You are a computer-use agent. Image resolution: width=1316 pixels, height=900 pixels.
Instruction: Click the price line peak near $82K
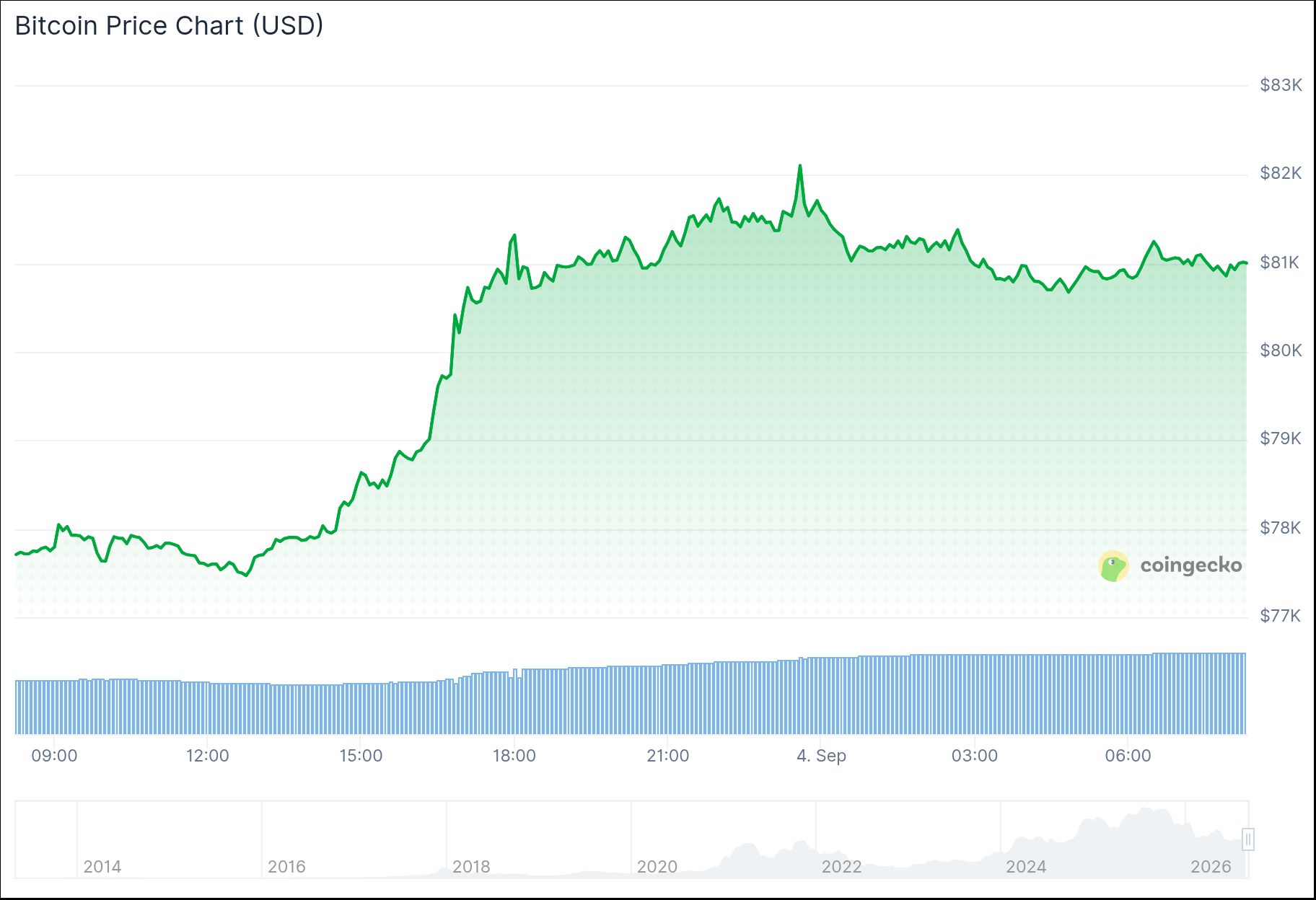point(800,166)
